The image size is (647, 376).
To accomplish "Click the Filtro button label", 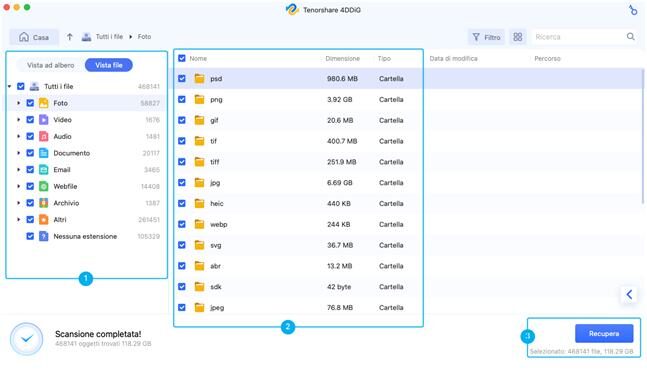I will [x=492, y=38].
